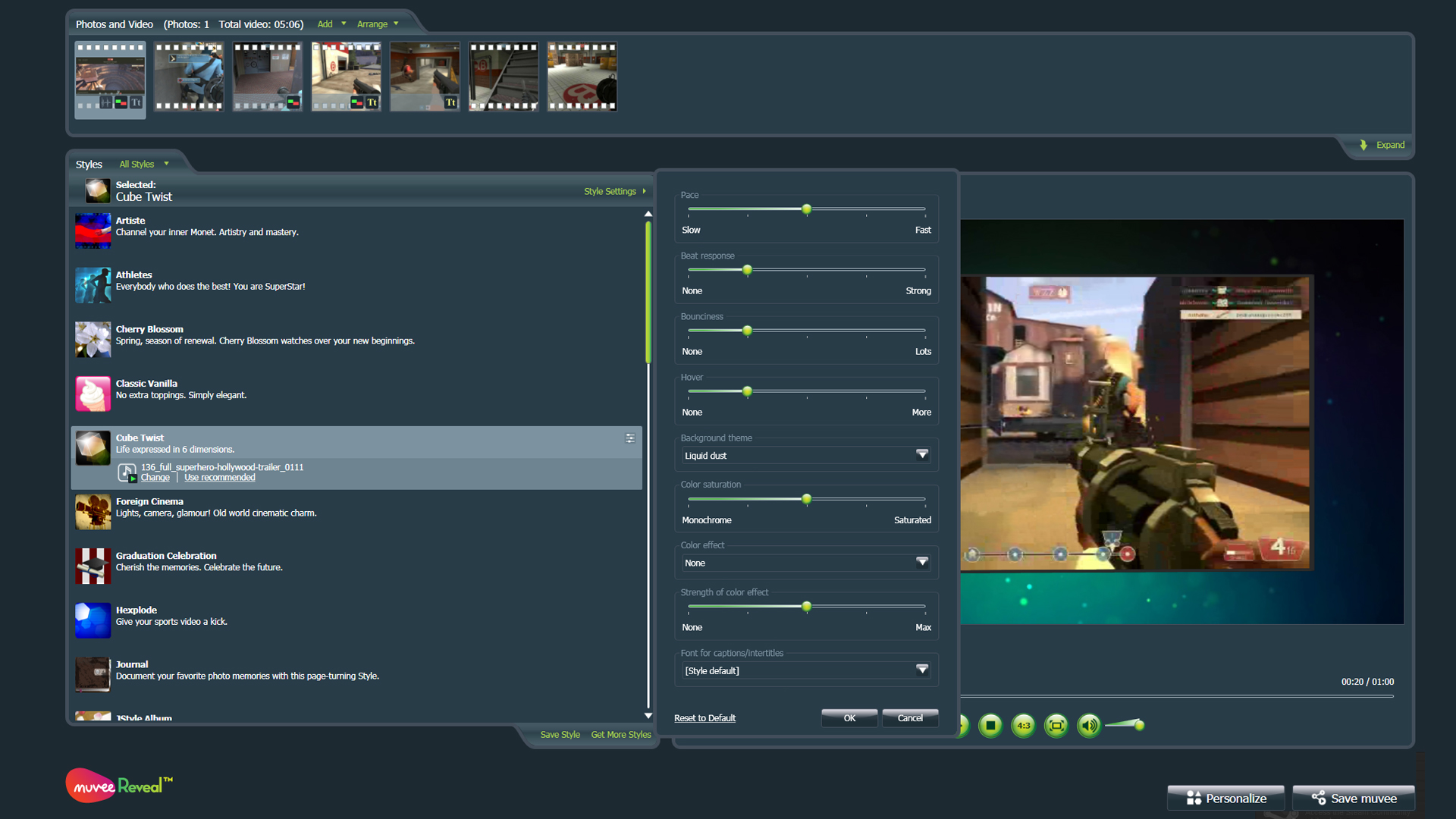Mute audio with the speaker icon
Screen dimensions: 1456x819
(x=1089, y=725)
